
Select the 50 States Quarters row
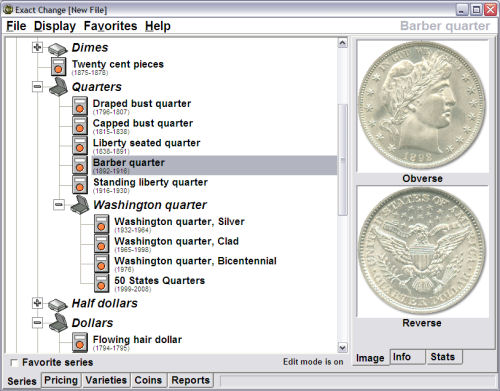160,283
